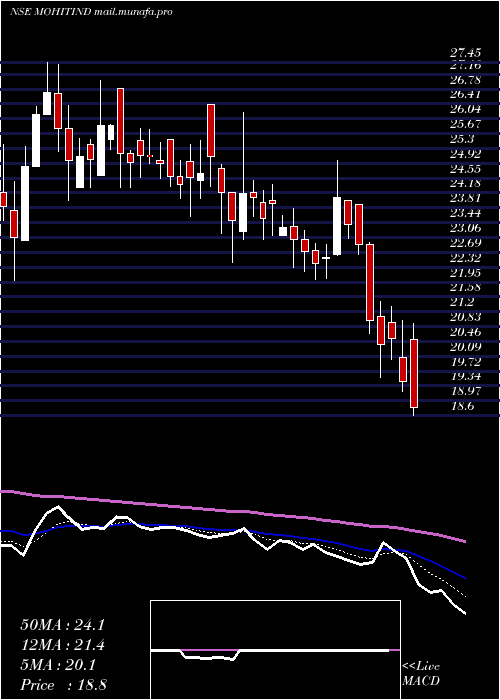Click the 26.78 price axis label
Image resolution: width=500 pixels, height=700 pixels.
[x=467, y=80]
